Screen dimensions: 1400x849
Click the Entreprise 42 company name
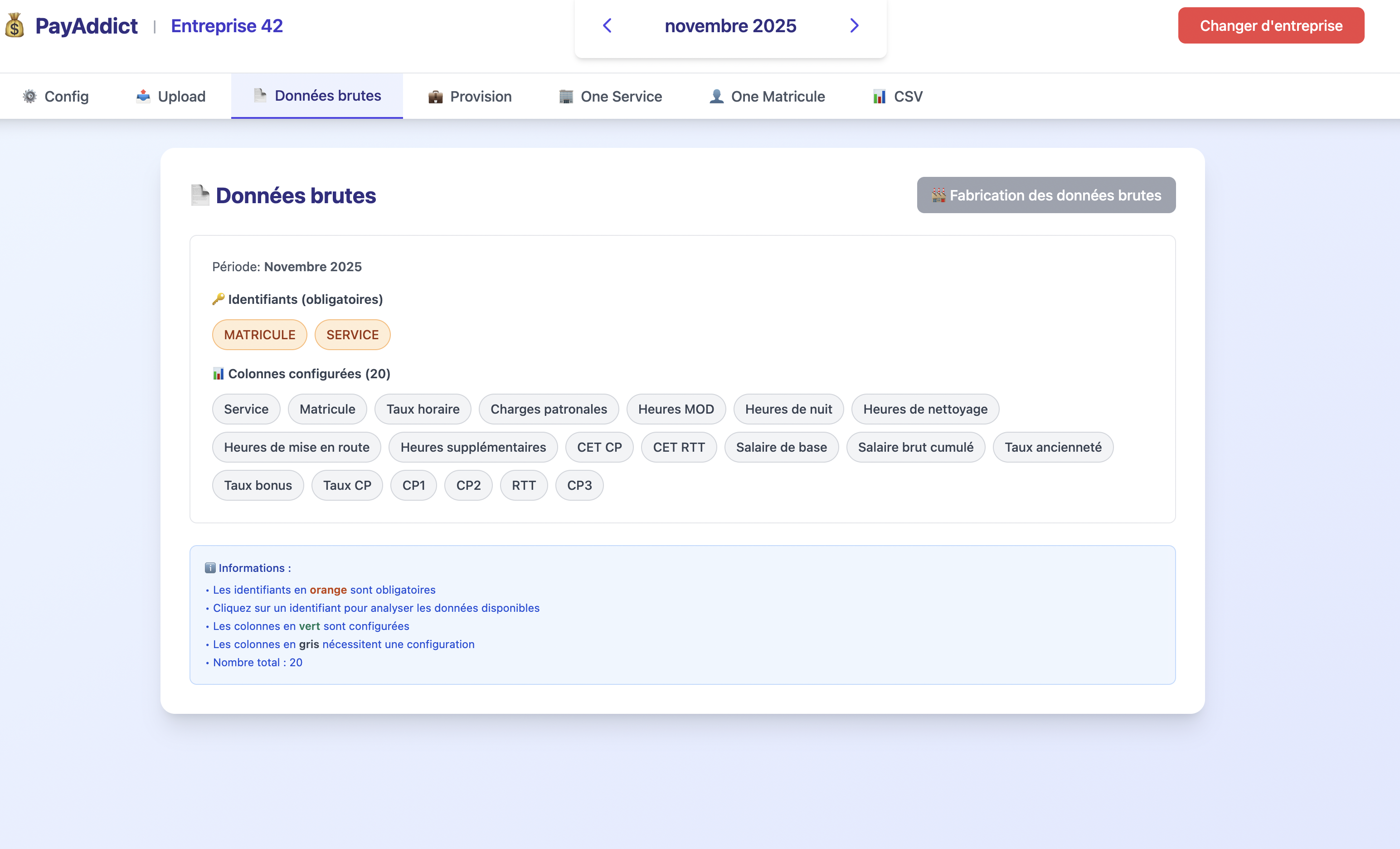[227, 25]
